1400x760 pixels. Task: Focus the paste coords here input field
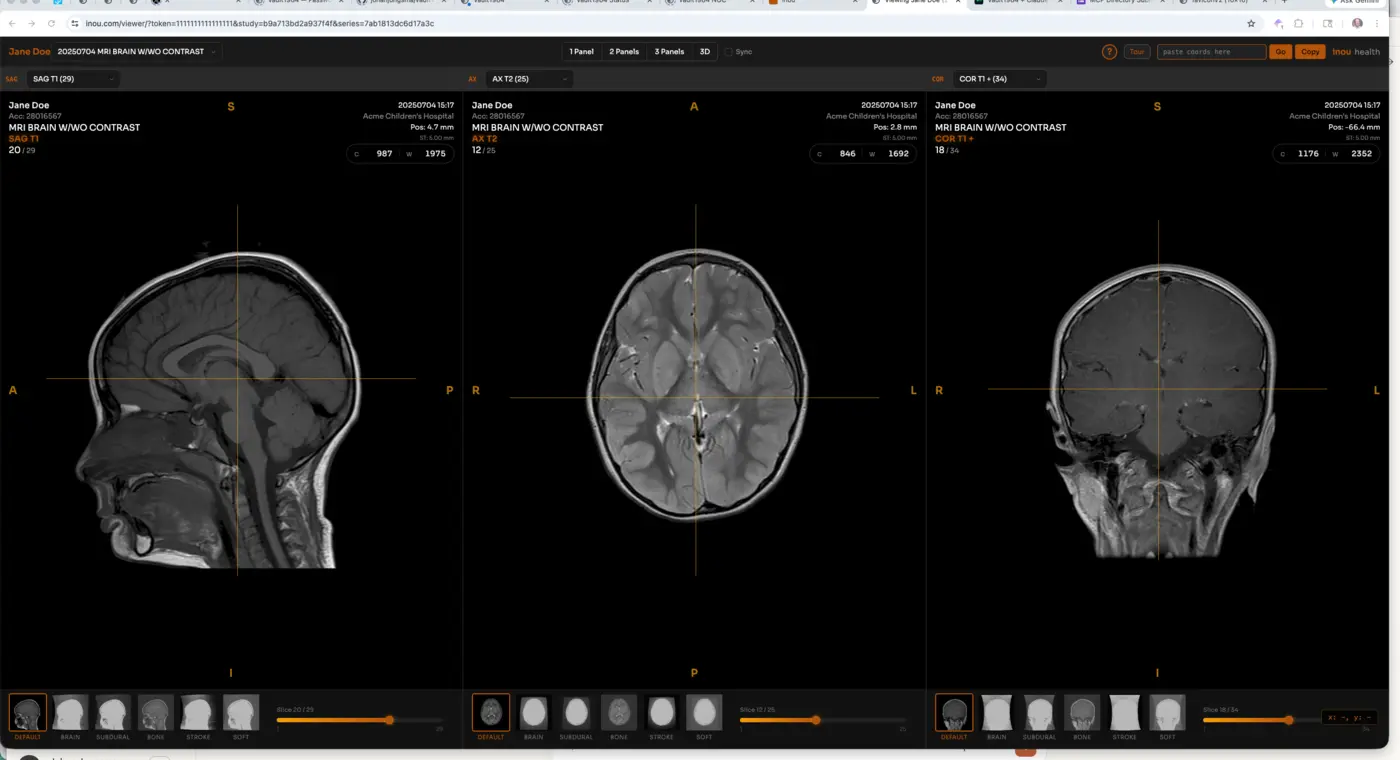point(1210,52)
